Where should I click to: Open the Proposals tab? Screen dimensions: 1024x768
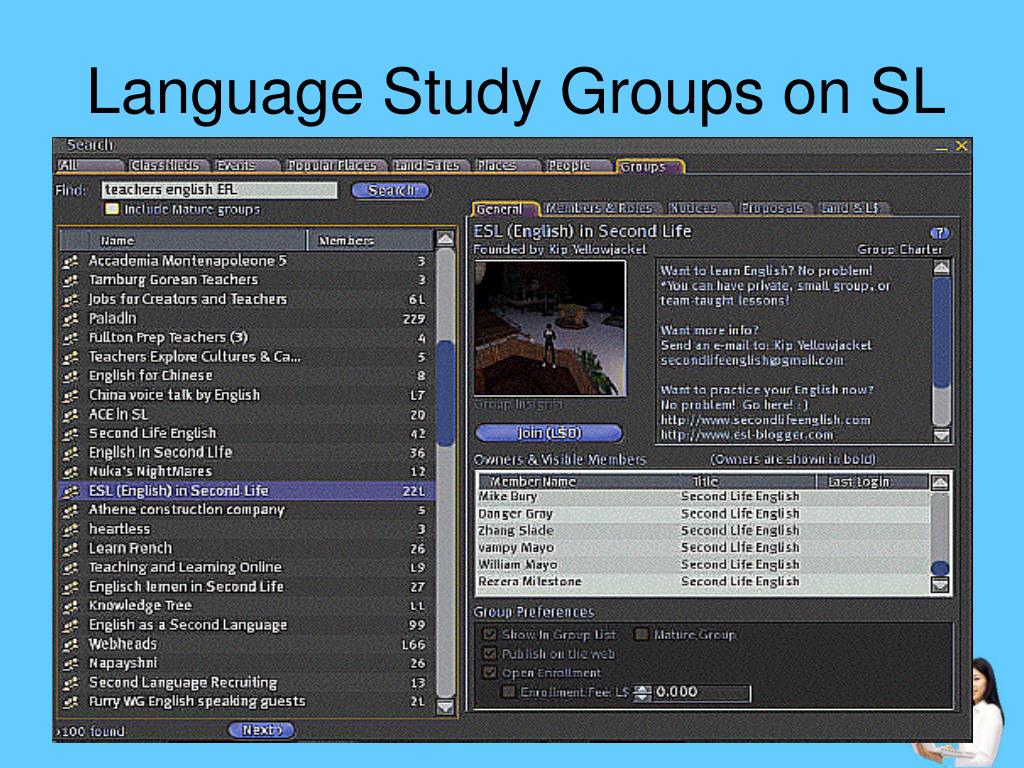[774, 208]
